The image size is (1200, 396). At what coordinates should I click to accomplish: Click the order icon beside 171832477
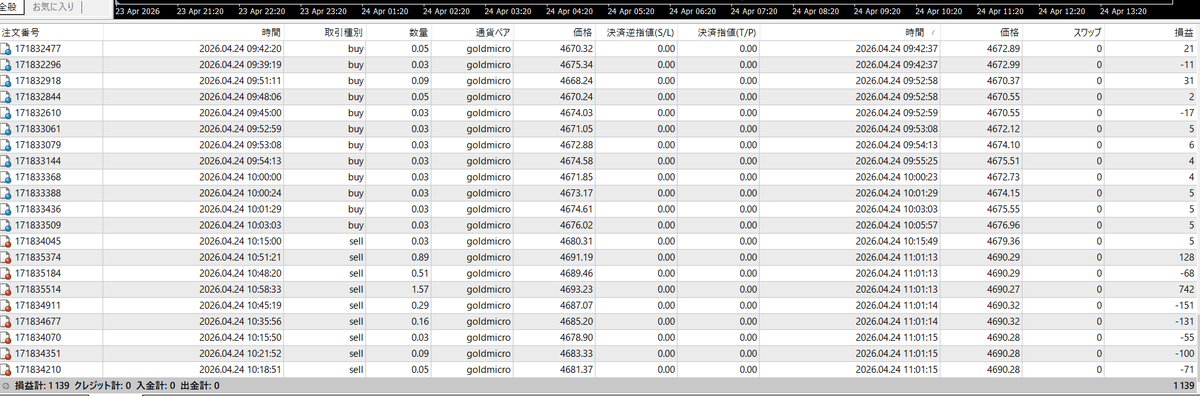pos(6,49)
